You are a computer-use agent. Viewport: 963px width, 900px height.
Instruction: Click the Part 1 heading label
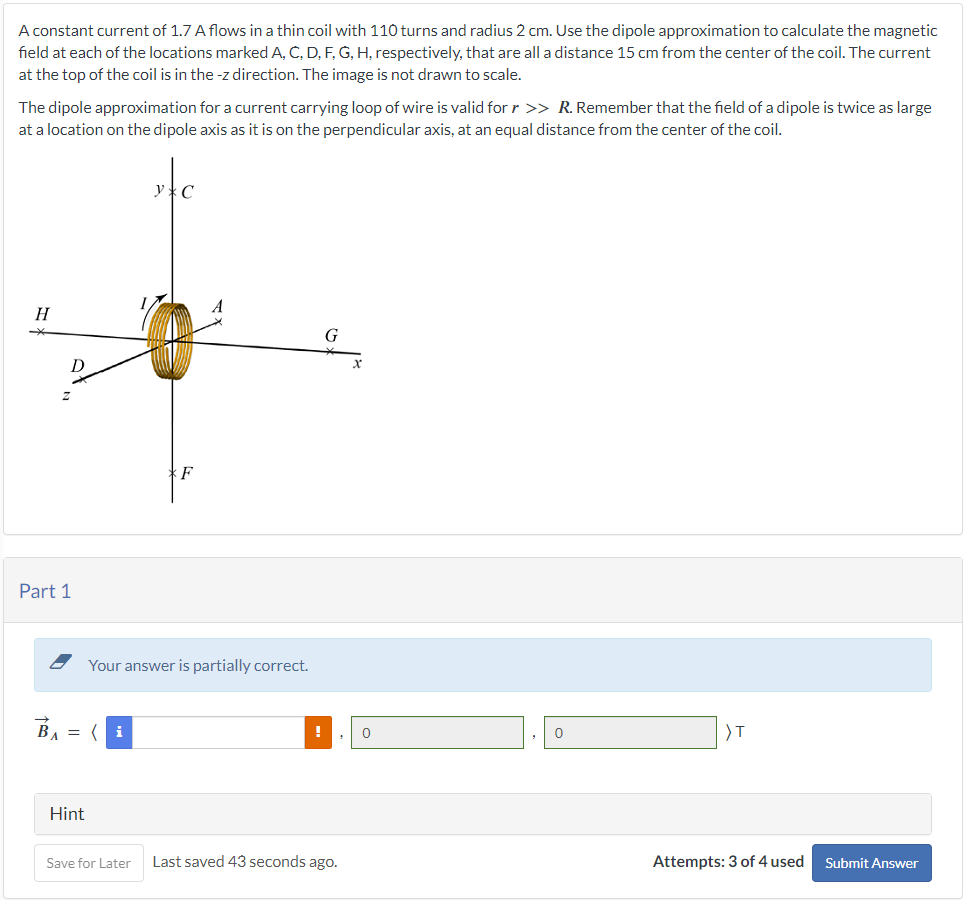coord(45,591)
